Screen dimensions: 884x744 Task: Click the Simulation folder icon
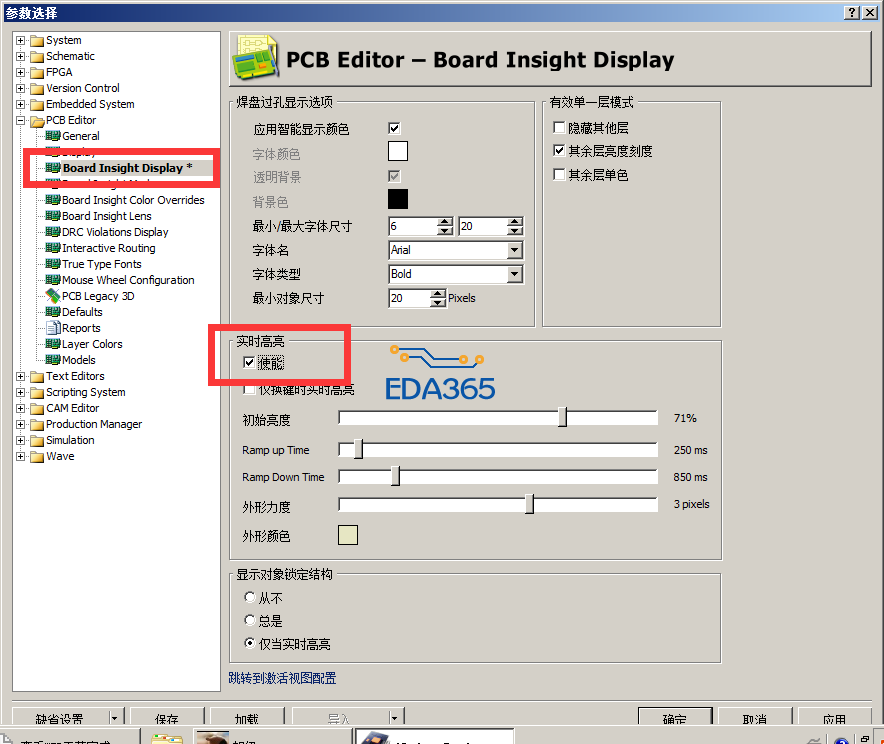click(37, 440)
